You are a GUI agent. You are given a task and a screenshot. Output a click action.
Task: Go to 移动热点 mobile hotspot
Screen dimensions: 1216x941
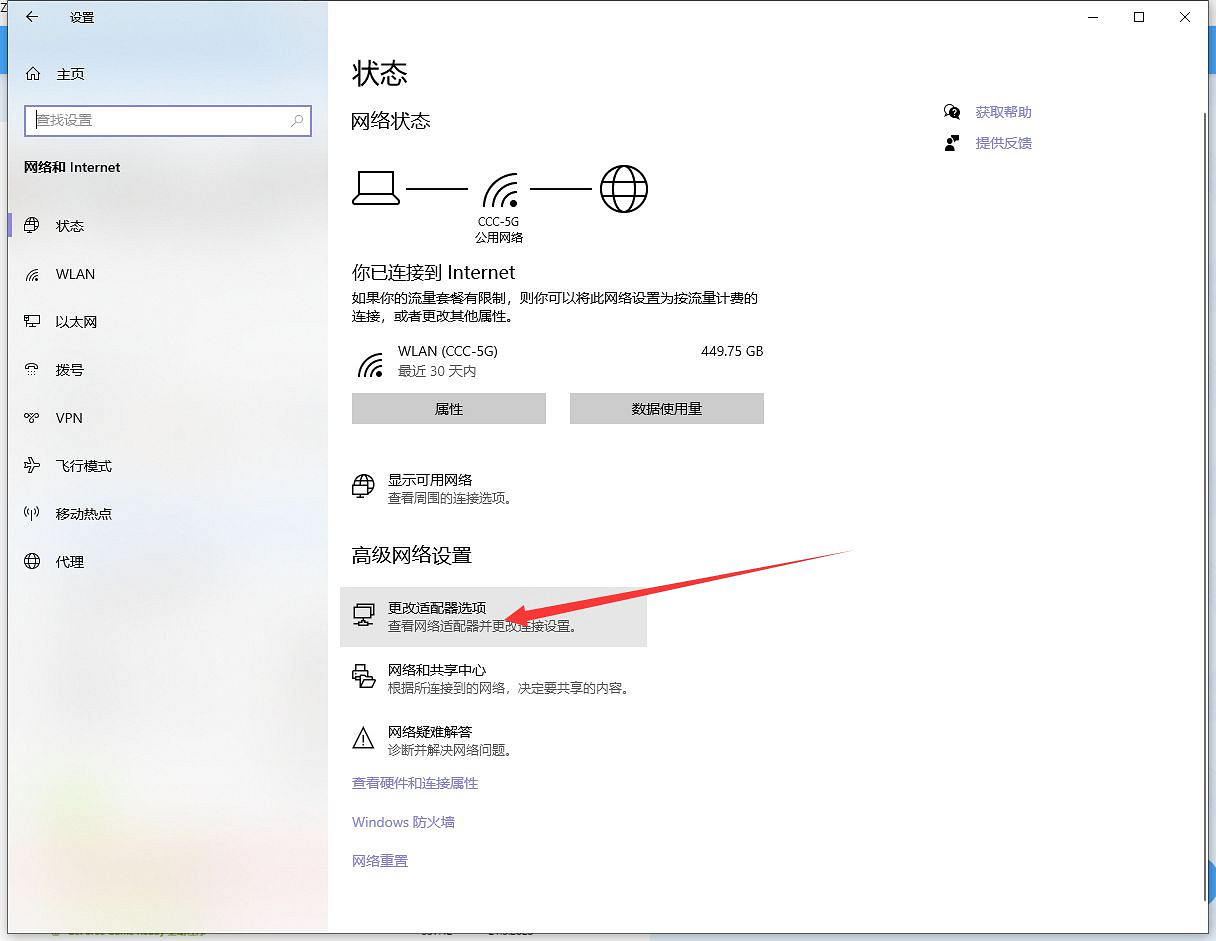[x=83, y=514]
